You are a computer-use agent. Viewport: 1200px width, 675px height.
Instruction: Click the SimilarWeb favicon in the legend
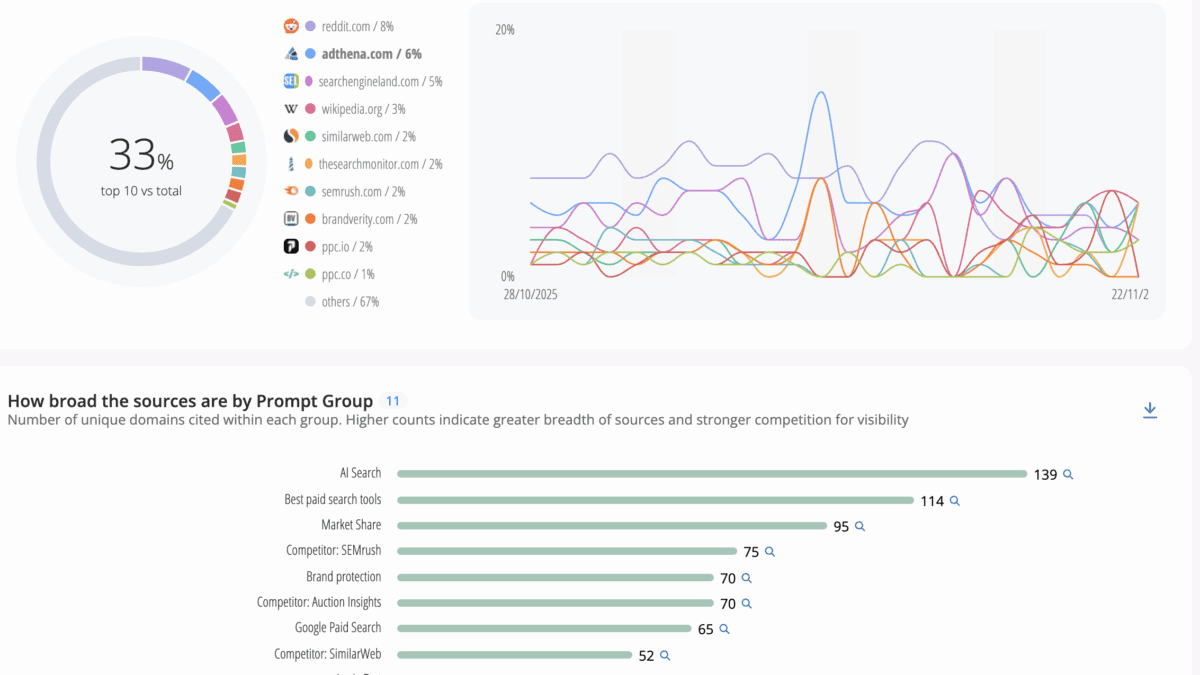click(290, 136)
